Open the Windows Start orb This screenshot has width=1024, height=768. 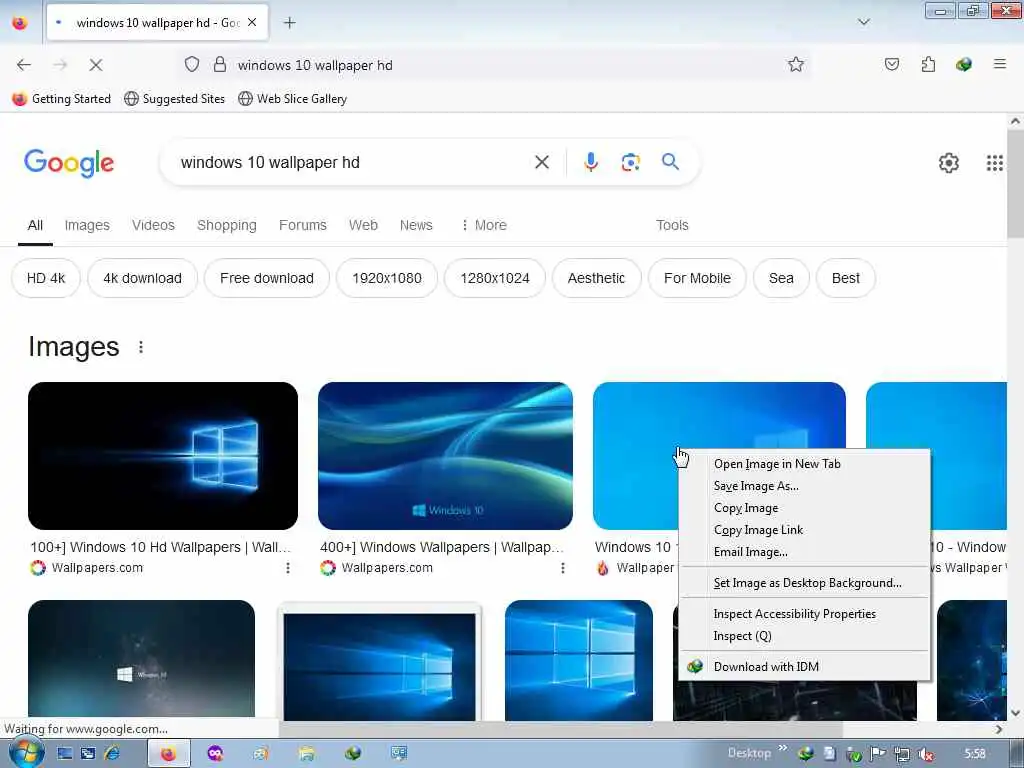click(26, 753)
